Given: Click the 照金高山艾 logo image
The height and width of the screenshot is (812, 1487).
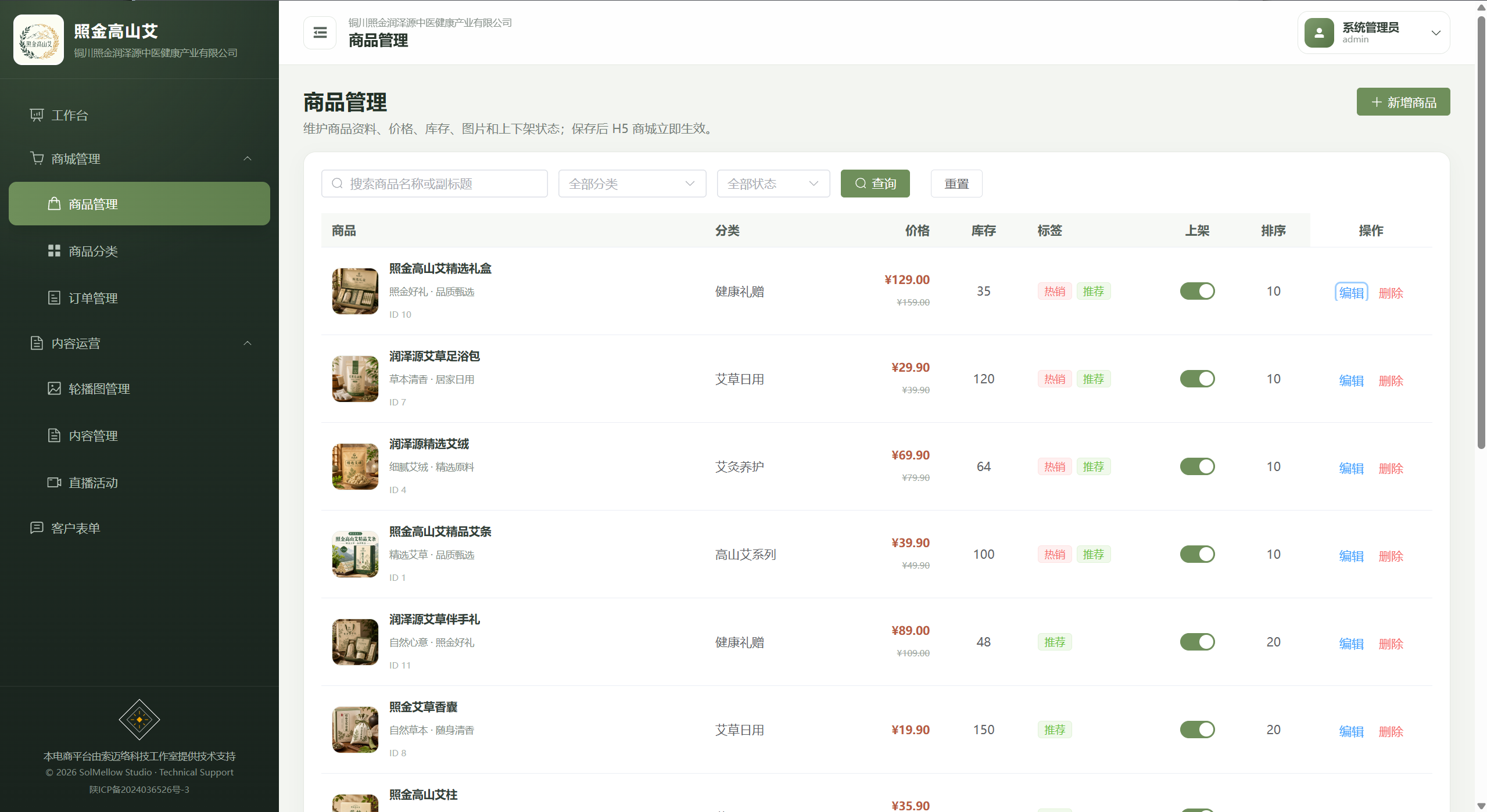Looking at the screenshot, I should click(39, 39).
